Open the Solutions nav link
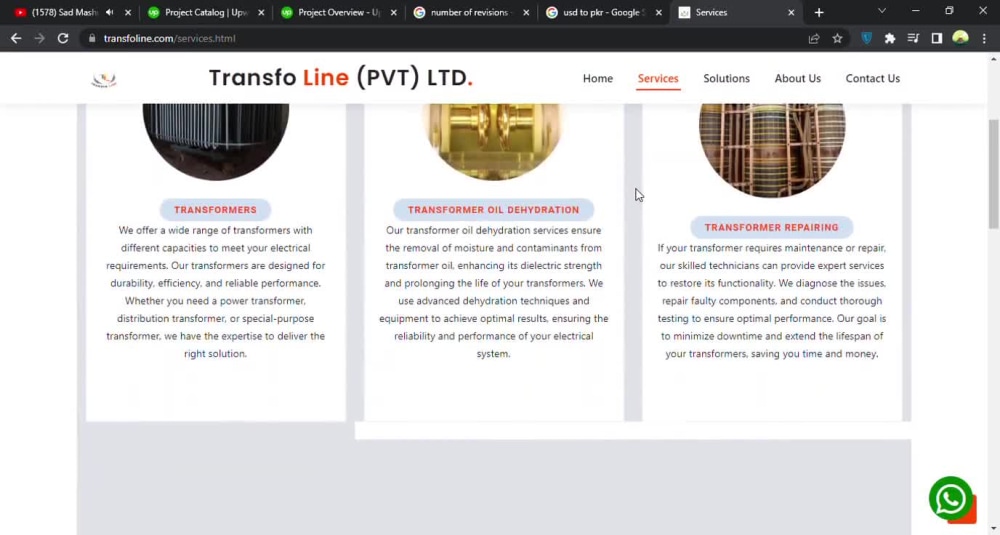Viewport: 1000px width, 535px height. (726, 78)
